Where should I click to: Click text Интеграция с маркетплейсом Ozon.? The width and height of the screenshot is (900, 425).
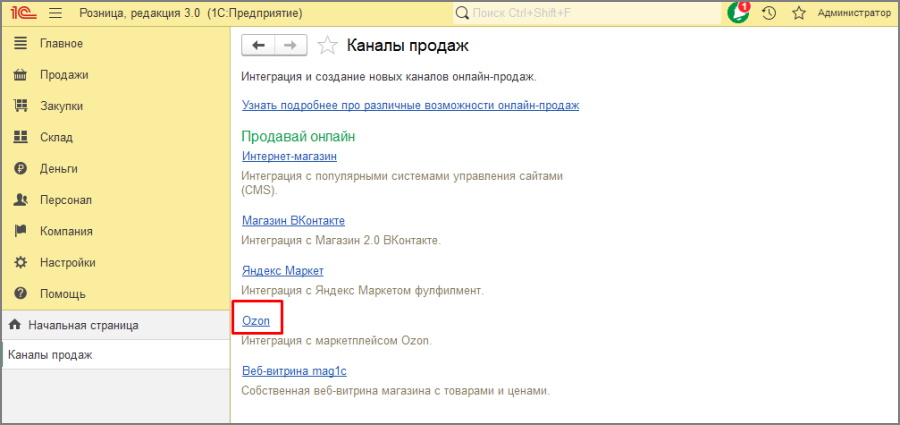[x=336, y=341]
